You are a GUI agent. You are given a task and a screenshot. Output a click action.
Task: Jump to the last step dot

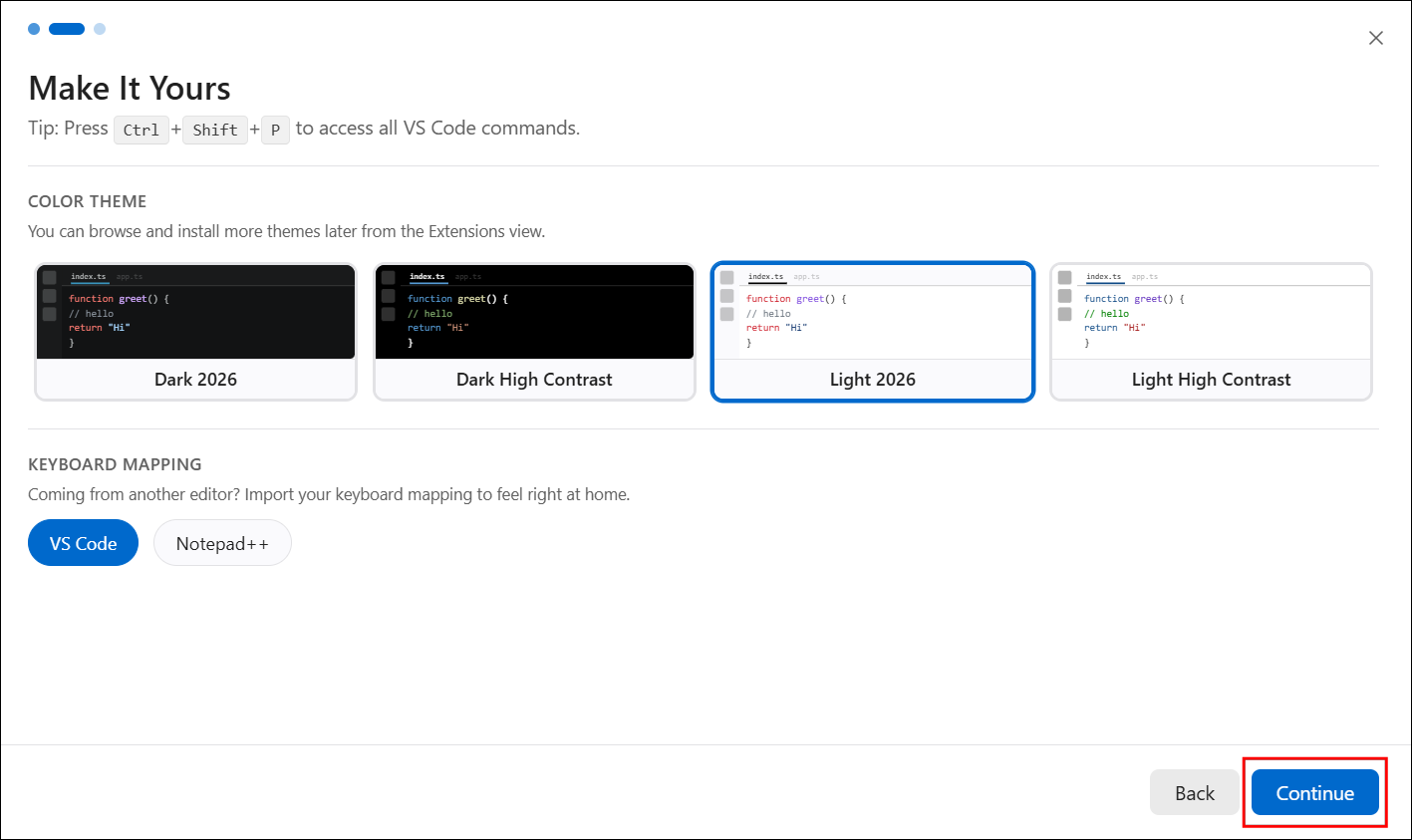(100, 29)
